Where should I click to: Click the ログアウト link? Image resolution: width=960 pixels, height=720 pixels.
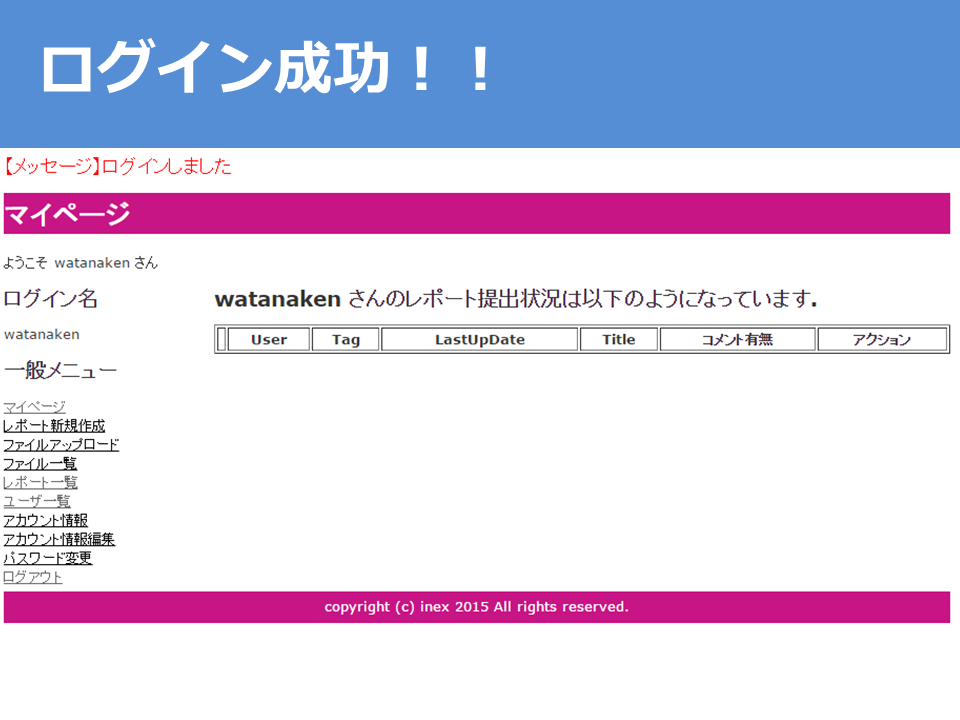click(x=33, y=577)
